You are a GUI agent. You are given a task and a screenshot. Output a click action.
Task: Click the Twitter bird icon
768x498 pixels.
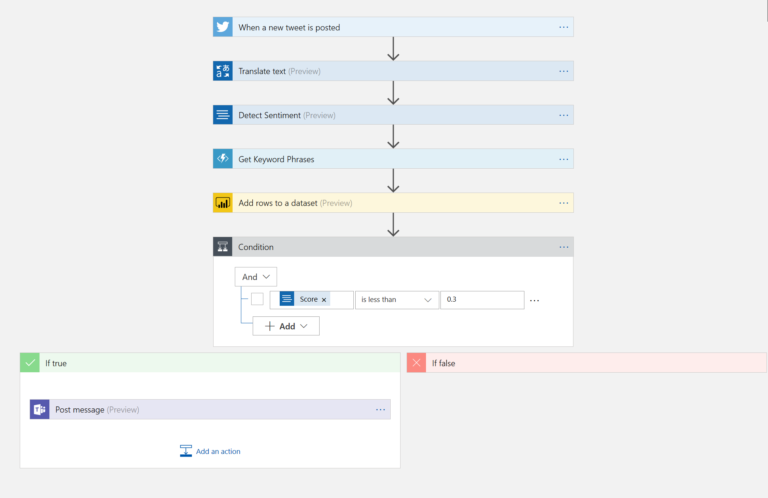coord(222,27)
